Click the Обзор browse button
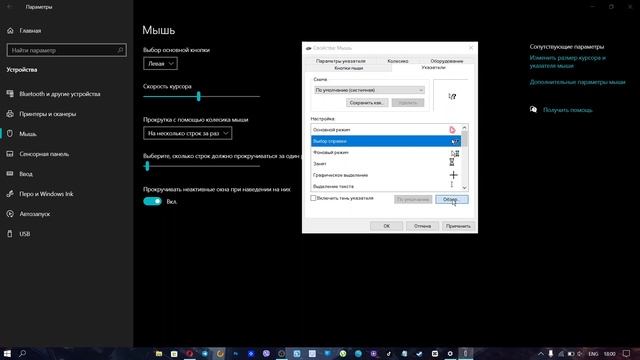Image resolution: width=640 pixels, height=360 pixels. click(451, 200)
